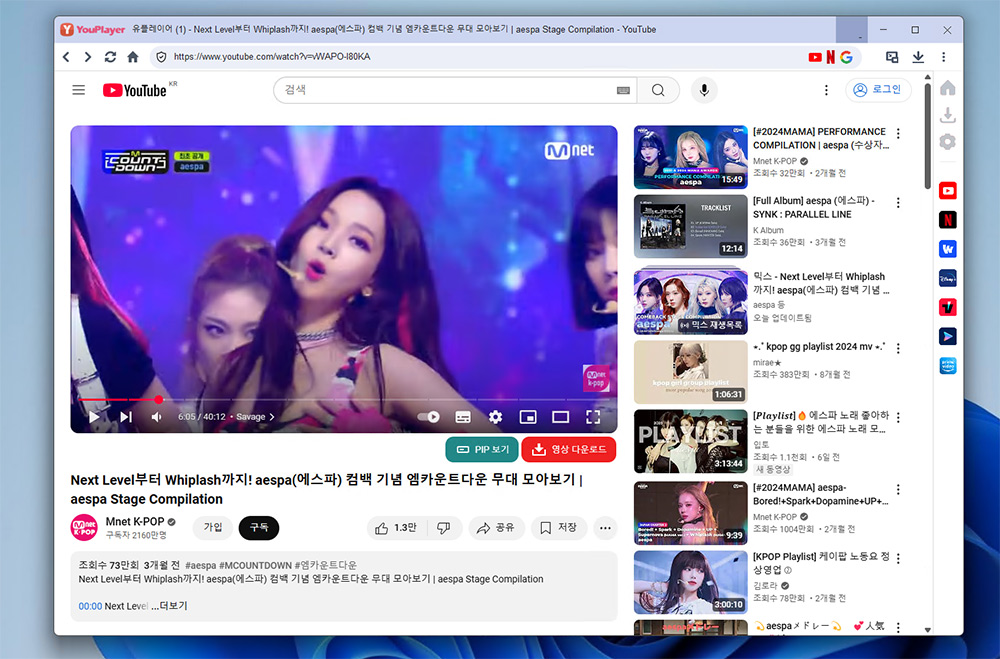Launch Netflix from the right sidebar
This screenshot has width=1000, height=659.
[948, 220]
